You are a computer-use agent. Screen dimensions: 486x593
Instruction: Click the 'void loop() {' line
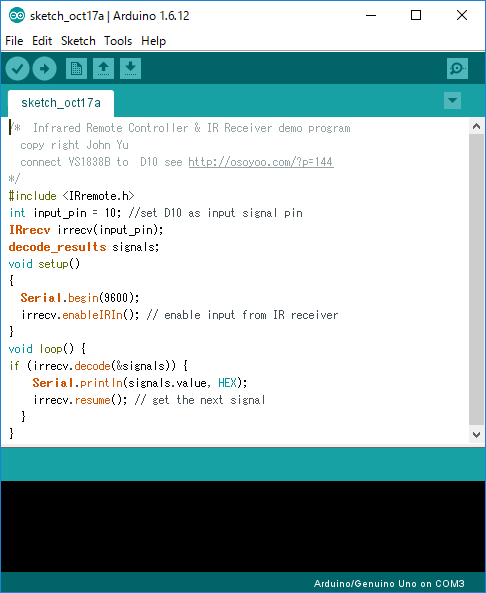(47, 349)
